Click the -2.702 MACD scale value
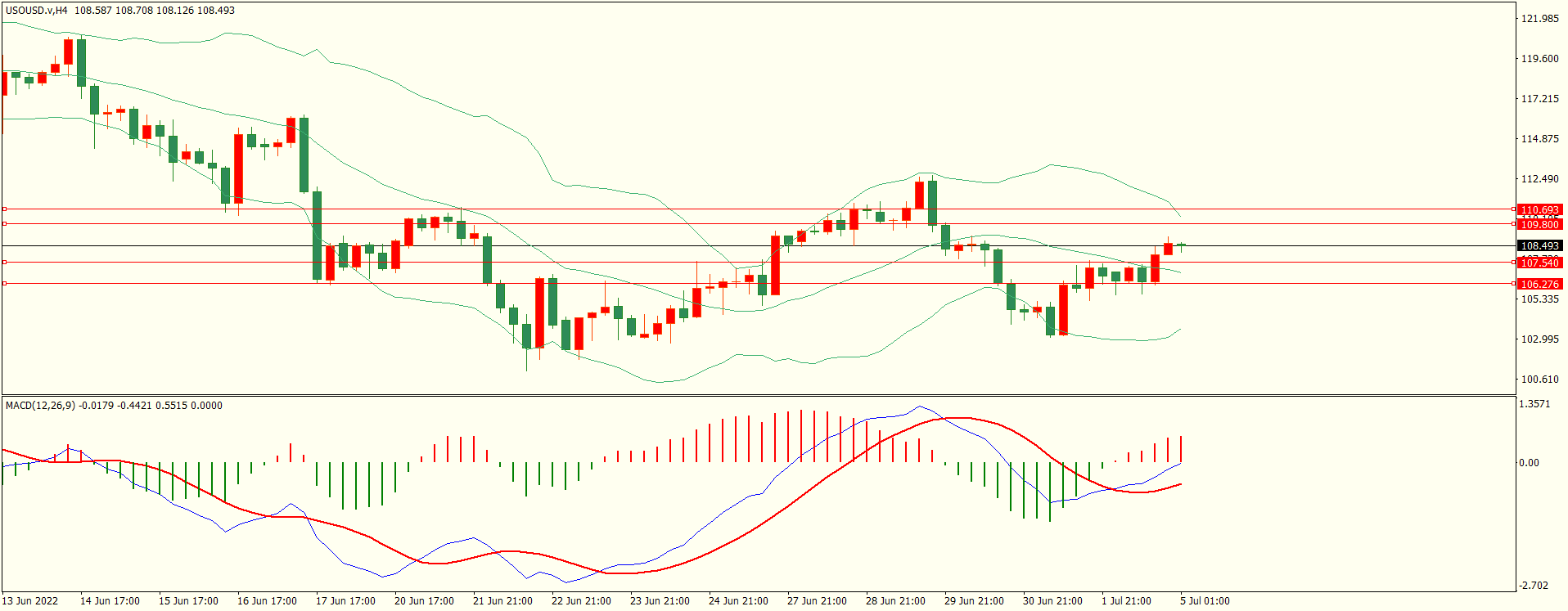1568x611 pixels. [1534, 586]
